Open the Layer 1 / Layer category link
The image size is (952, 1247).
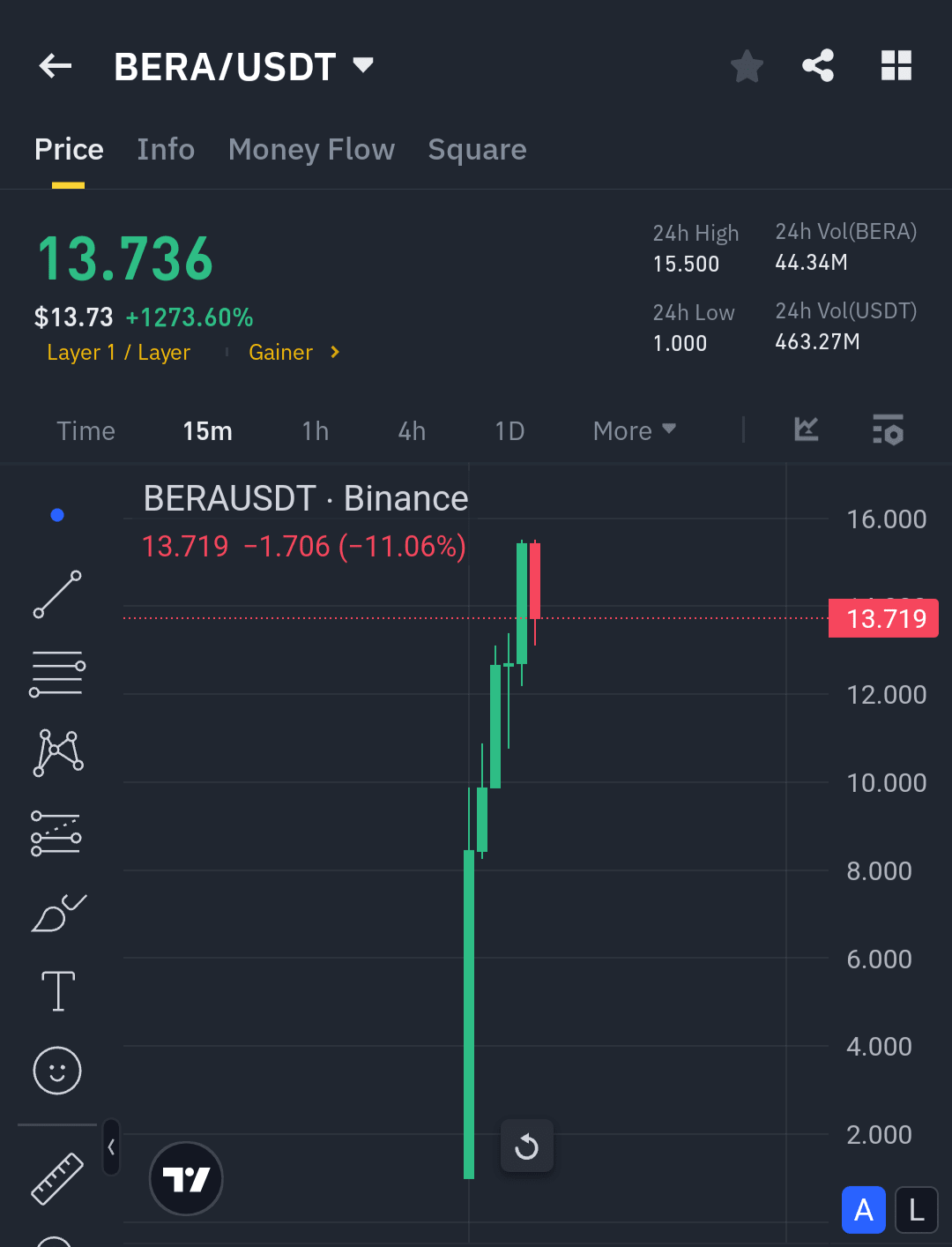pyautogui.click(x=118, y=353)
